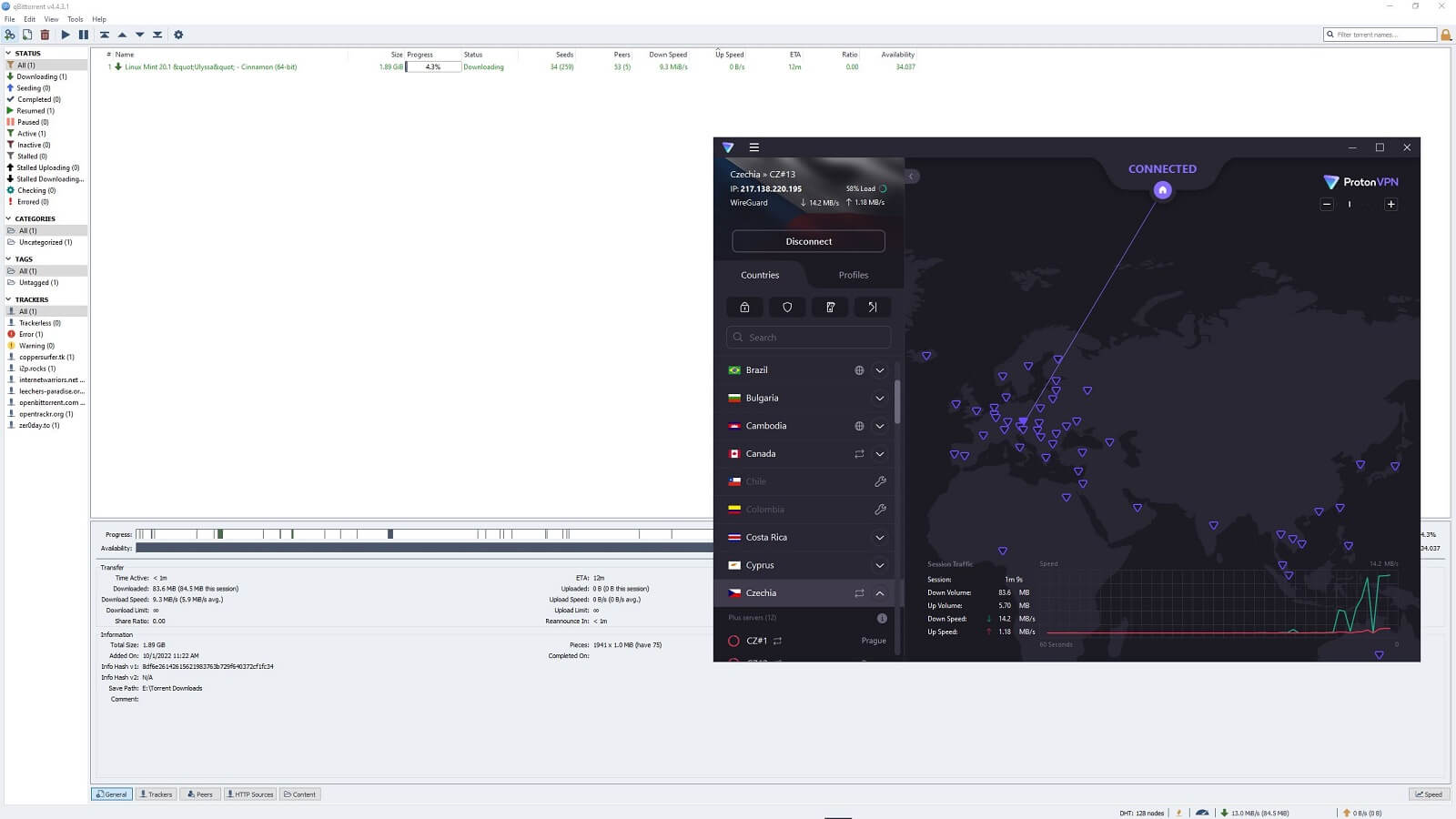Select Downloading (1) status filter
1456x819 pixels.
tap(41, 76)
